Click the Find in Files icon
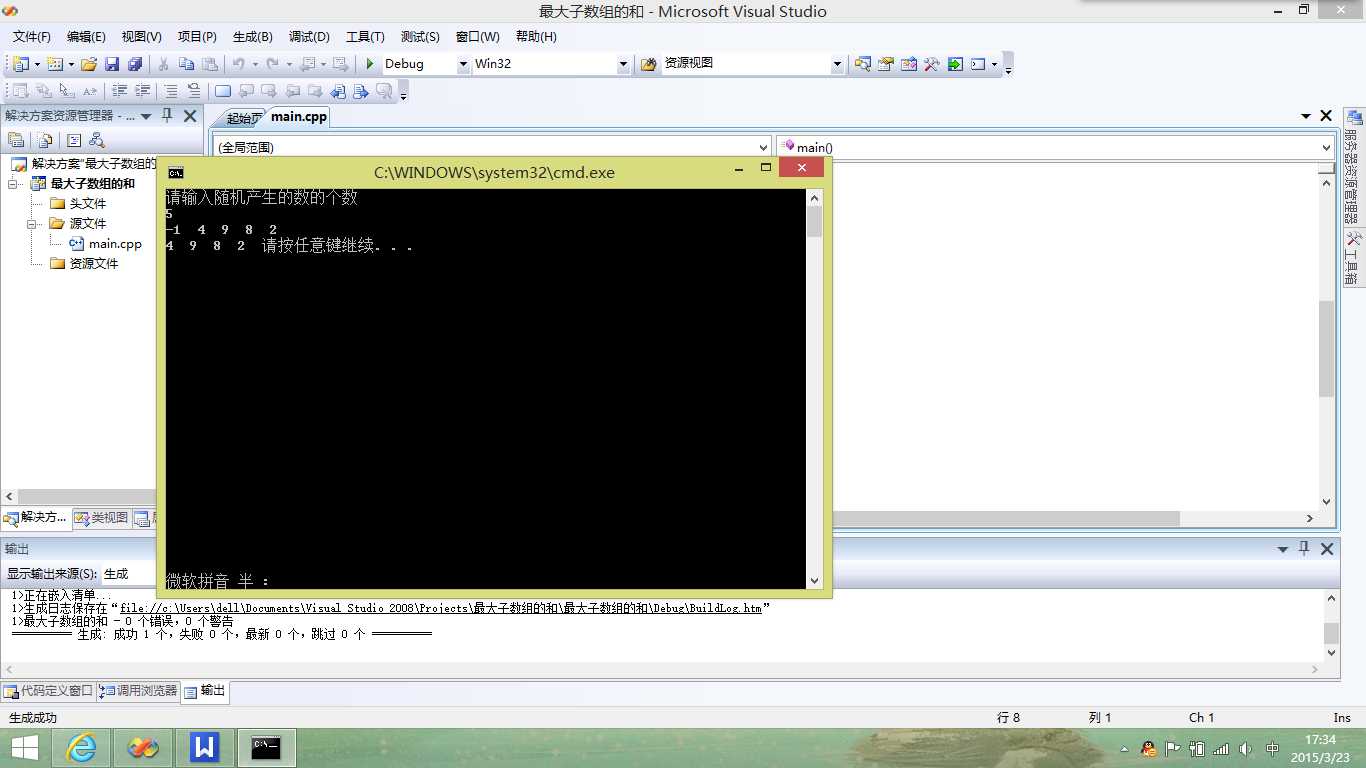Viewport: 1366px width, 768px height. (648, 64)
